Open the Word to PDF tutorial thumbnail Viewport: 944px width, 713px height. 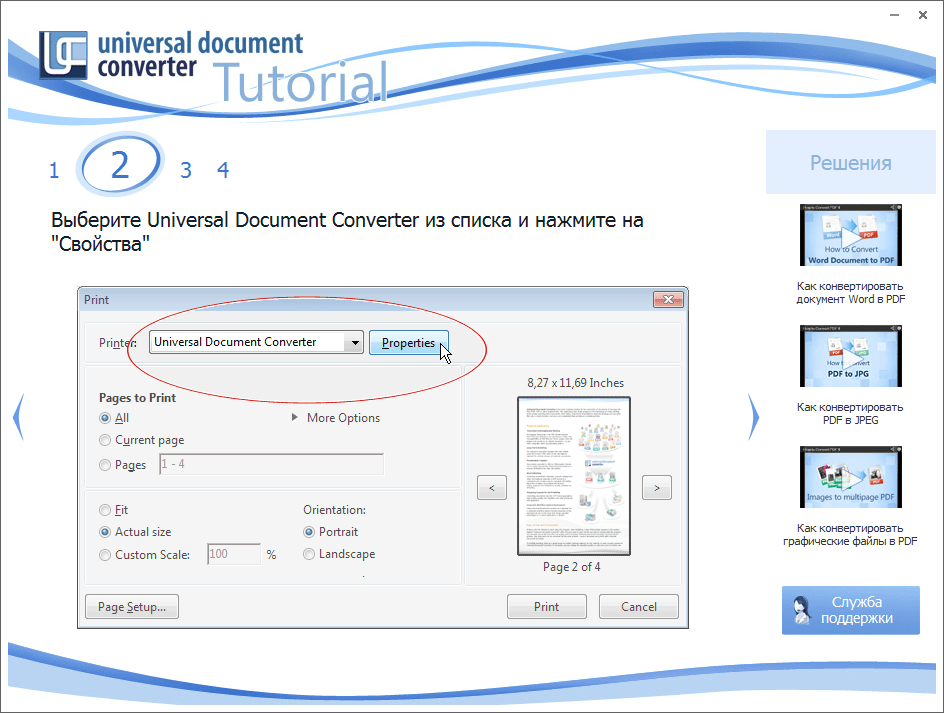pos(850,235)
